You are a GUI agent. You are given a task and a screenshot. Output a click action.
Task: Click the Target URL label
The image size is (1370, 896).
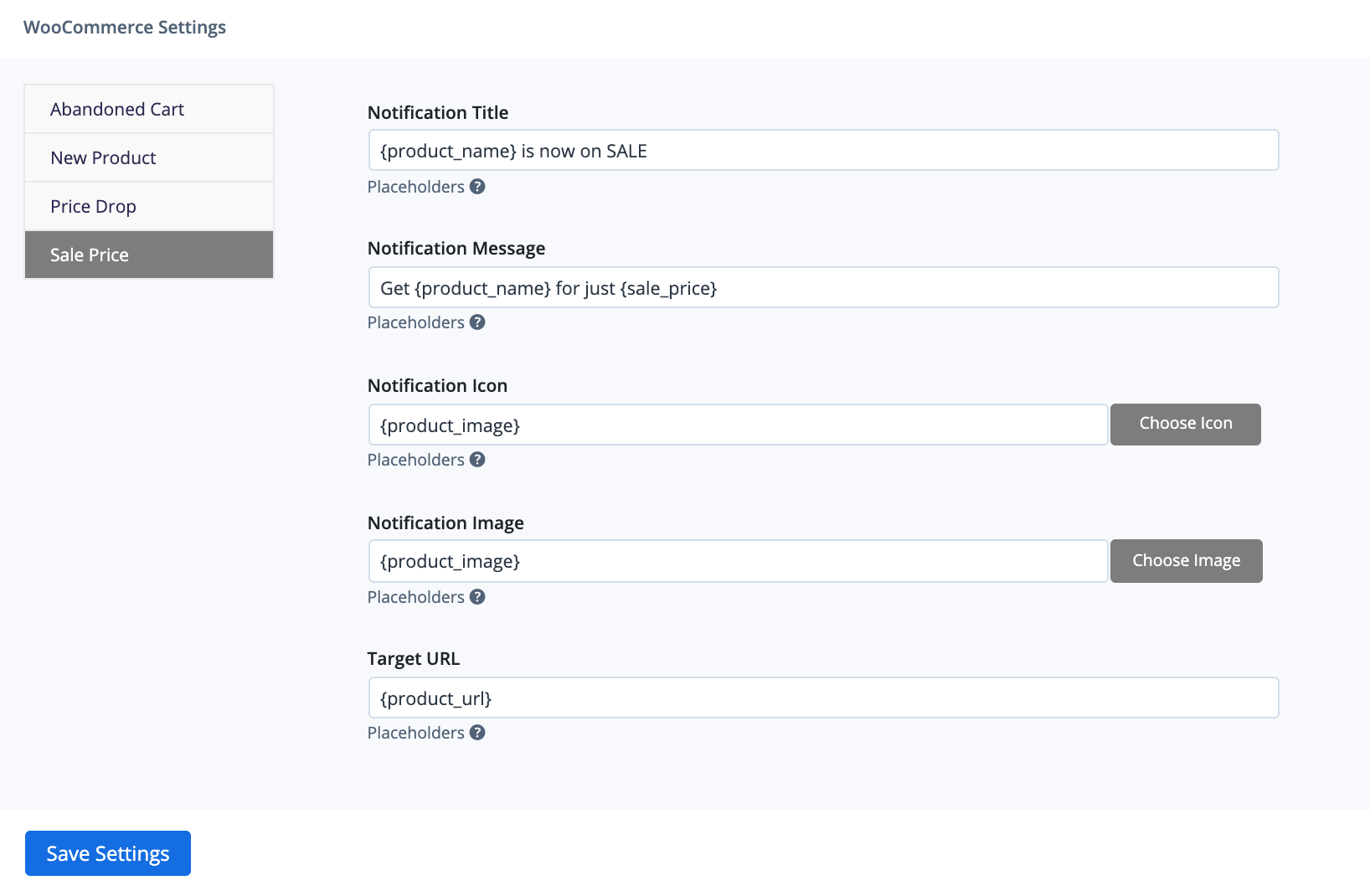414,659
